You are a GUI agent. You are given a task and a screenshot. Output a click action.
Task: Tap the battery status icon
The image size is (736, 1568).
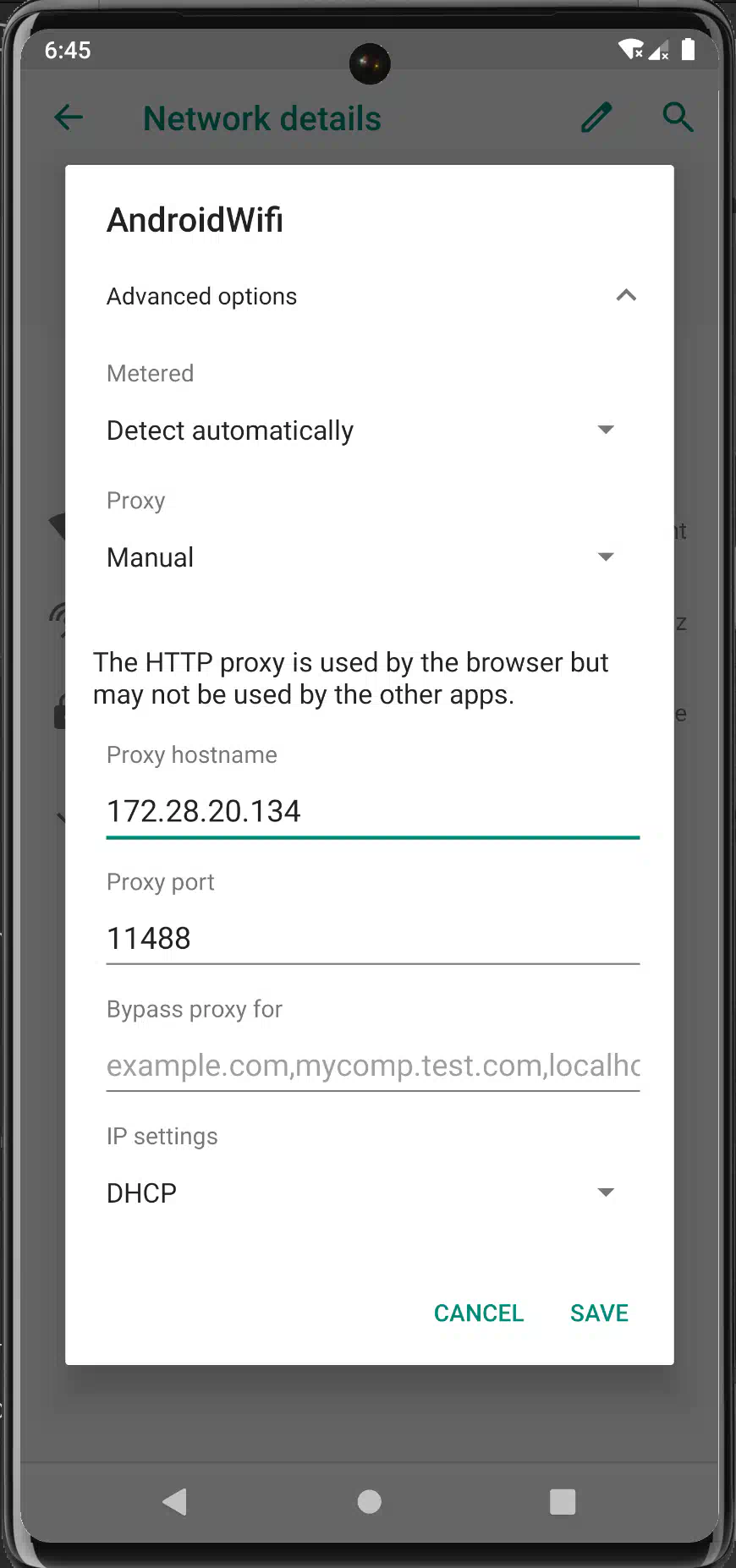689,50
